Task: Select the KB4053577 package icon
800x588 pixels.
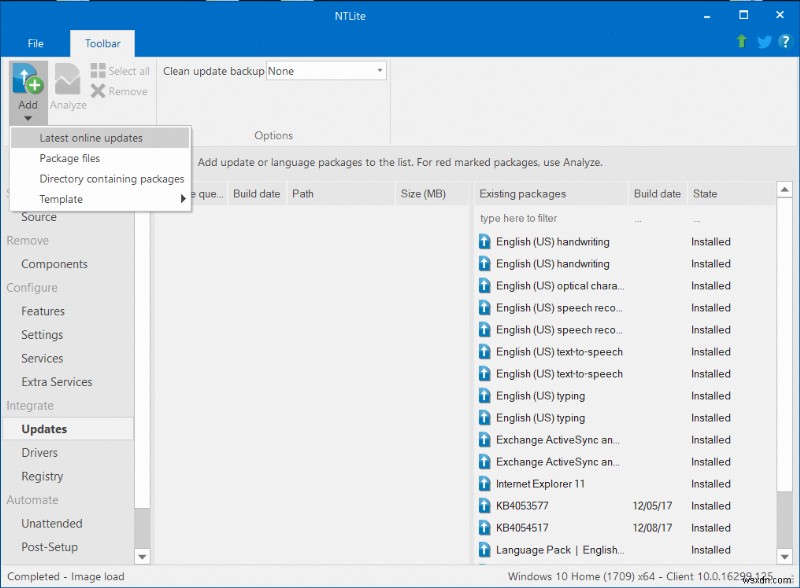Action: click(484, 505)
